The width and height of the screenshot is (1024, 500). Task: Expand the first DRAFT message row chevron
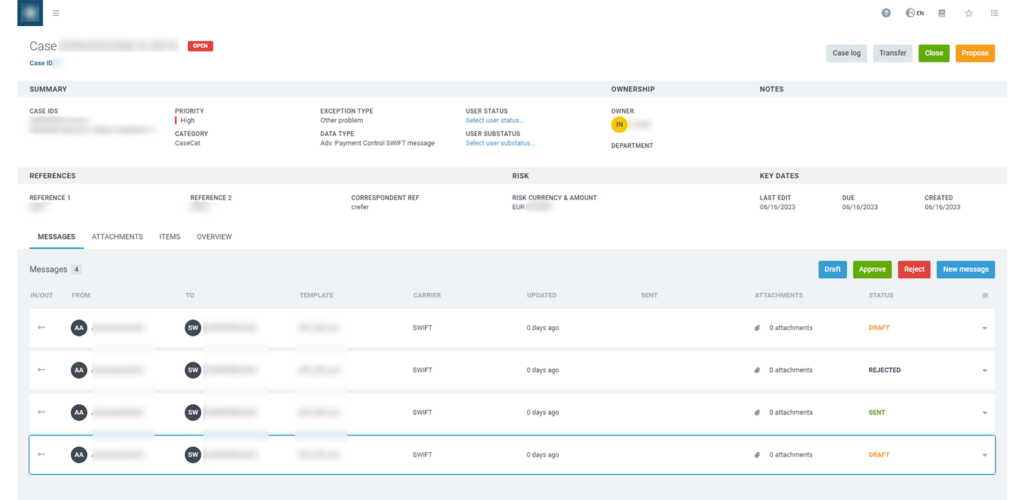pos(984,328)
